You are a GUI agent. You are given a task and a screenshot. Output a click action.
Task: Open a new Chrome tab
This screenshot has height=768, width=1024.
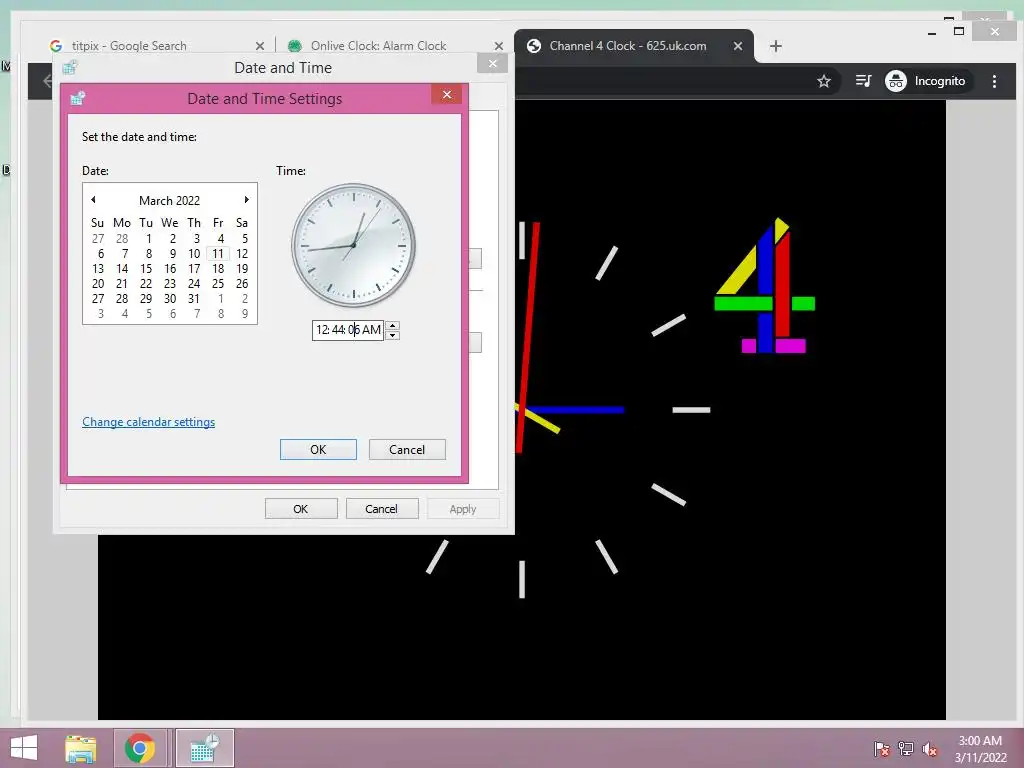775,46
